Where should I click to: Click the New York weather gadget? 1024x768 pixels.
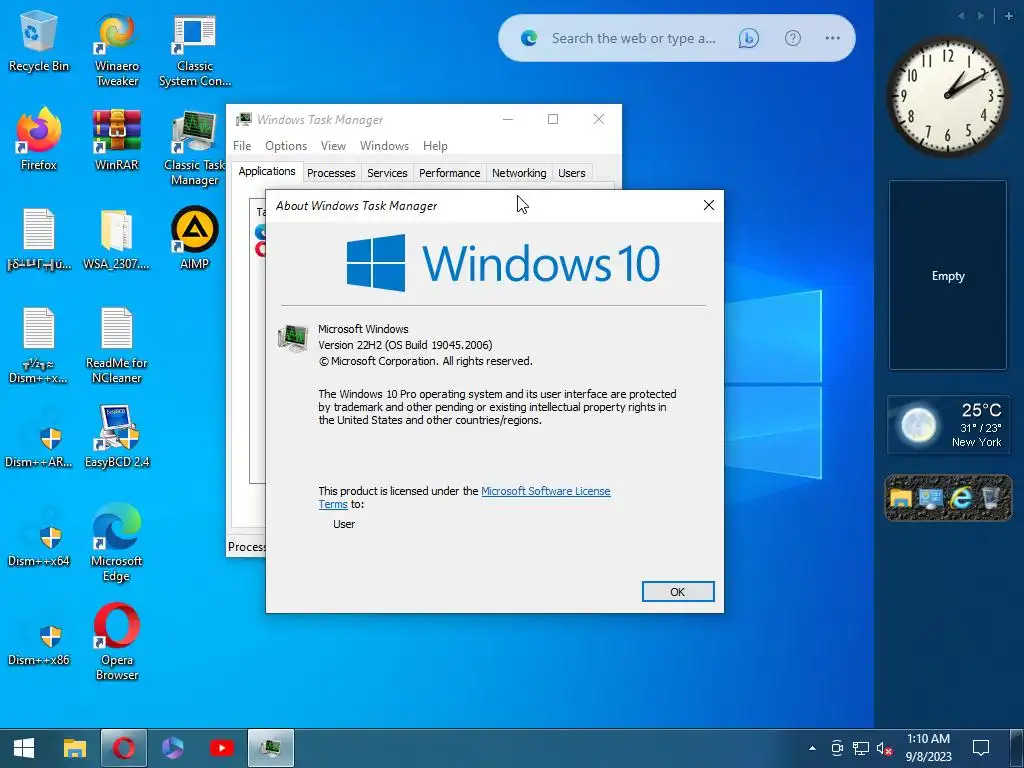(948, 425)
